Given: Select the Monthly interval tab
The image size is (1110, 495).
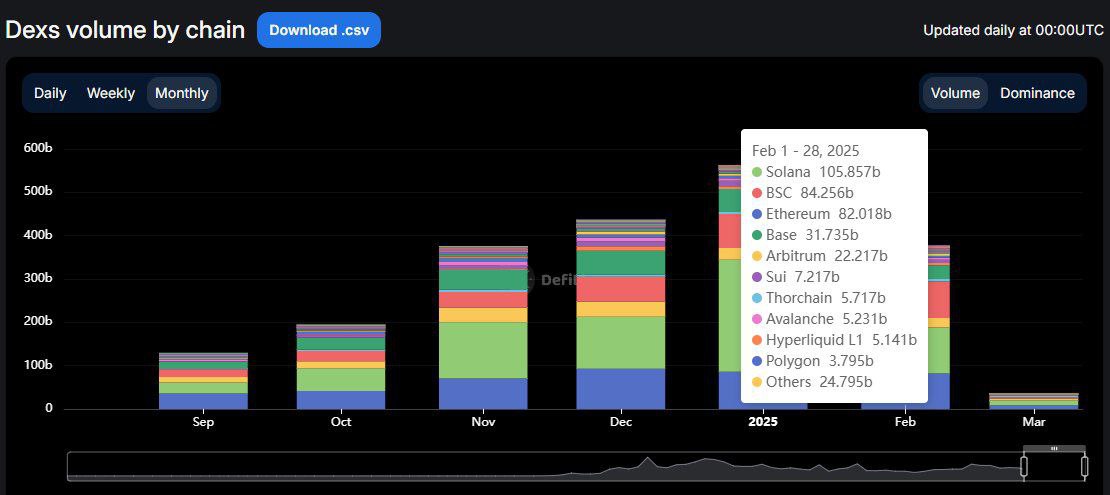Looking at the screenshot, I should 182,93.
